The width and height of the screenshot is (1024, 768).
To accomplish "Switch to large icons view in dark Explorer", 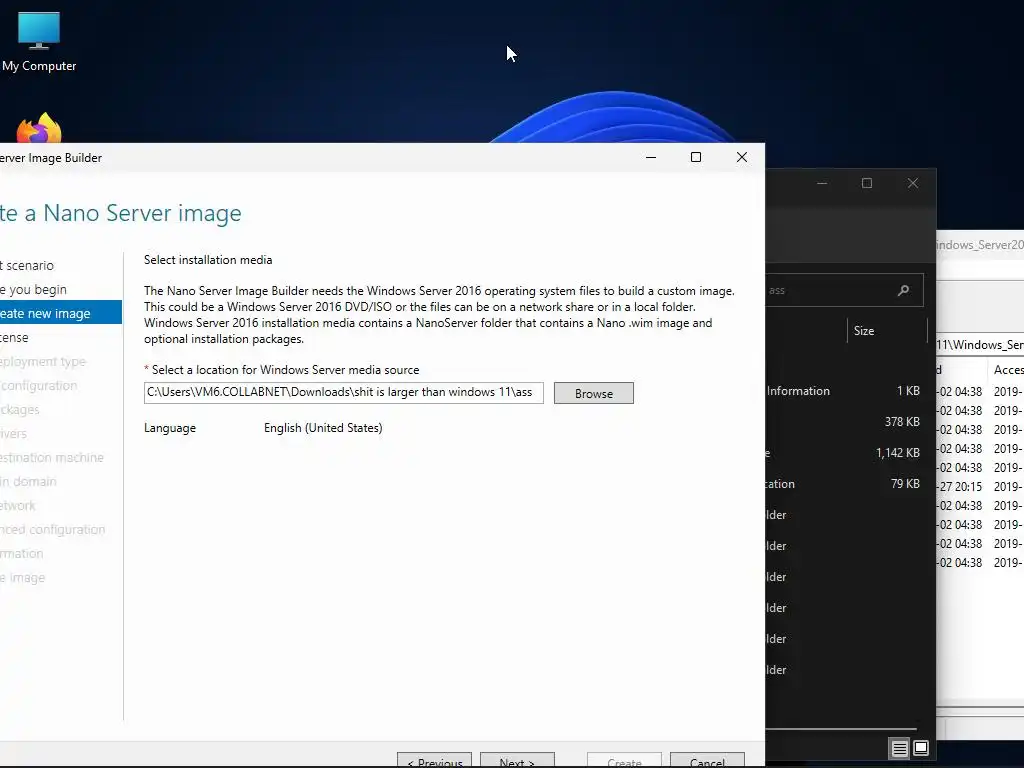I will click(921, 748).
